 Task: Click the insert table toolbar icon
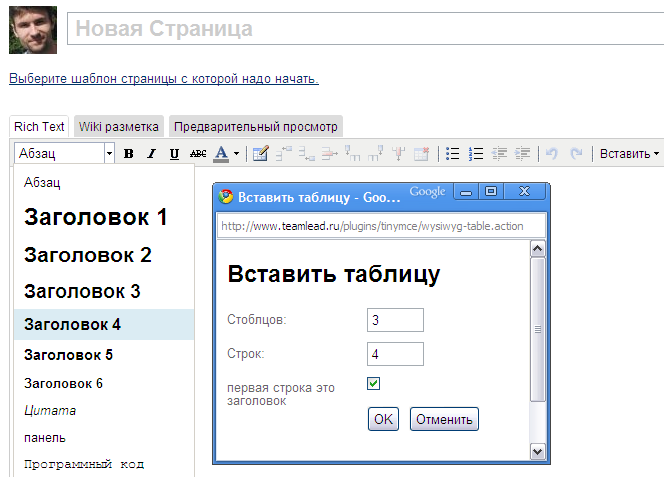261,154
